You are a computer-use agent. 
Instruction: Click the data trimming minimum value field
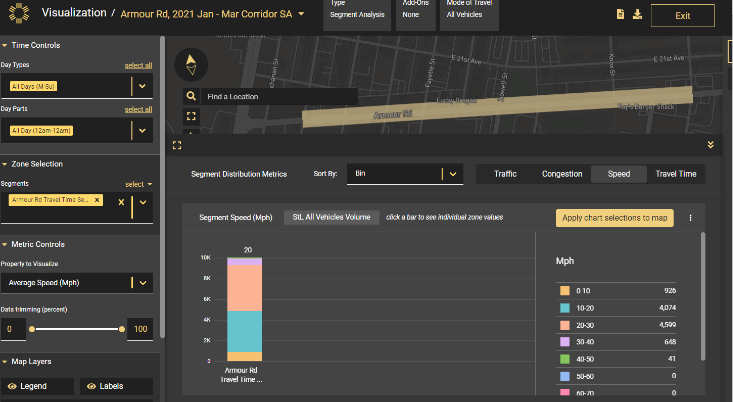point(13,329)
